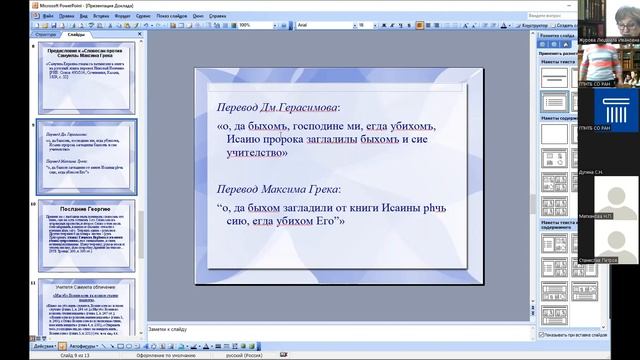Viewport: 640px width, 360px height.
Task: Open the font size dropdown
Action: (x=375, y=25)
